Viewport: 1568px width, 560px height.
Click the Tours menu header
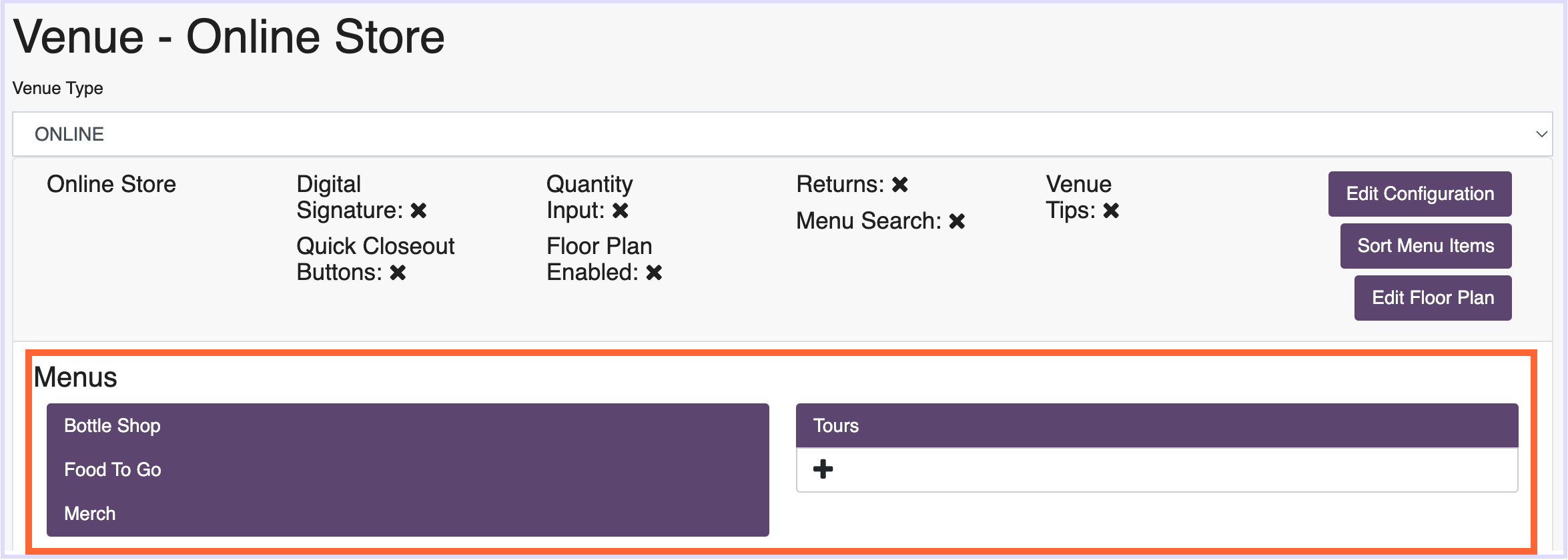point(835,425)
